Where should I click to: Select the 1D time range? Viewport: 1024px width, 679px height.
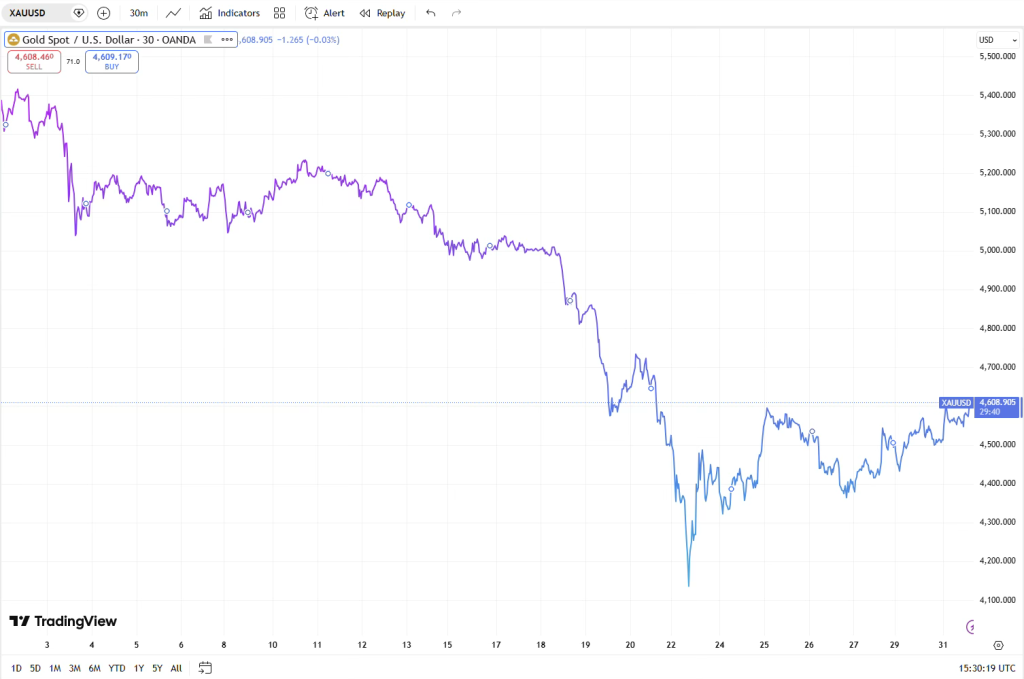(x=15, y=667)
